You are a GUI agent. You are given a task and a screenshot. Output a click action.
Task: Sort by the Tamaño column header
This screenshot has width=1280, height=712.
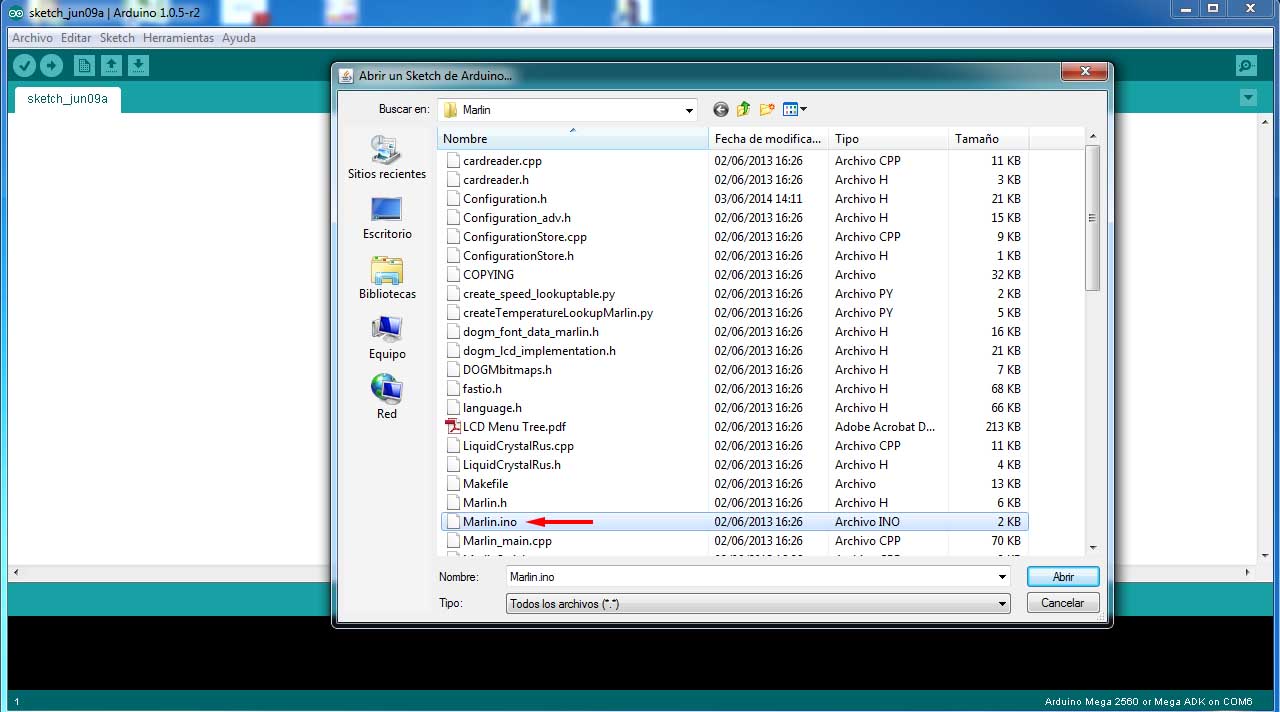988,139
